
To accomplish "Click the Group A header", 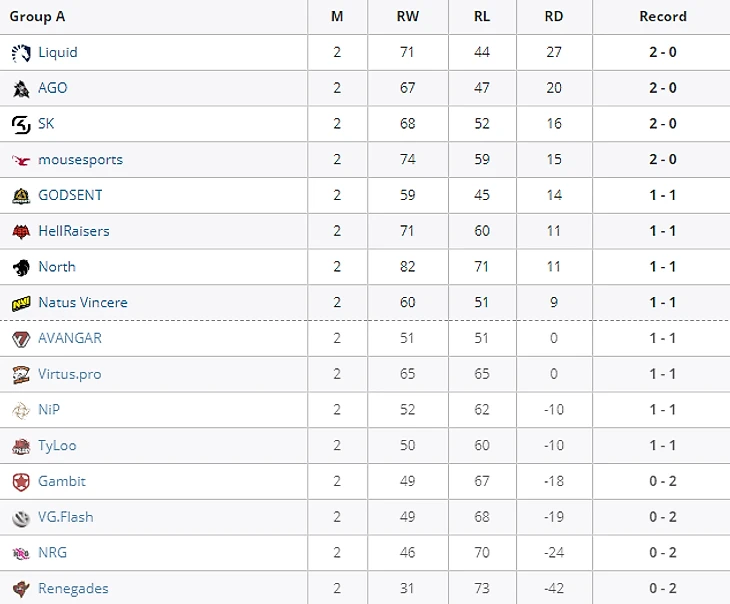I will pyautogui.click(x=37, y=17).
